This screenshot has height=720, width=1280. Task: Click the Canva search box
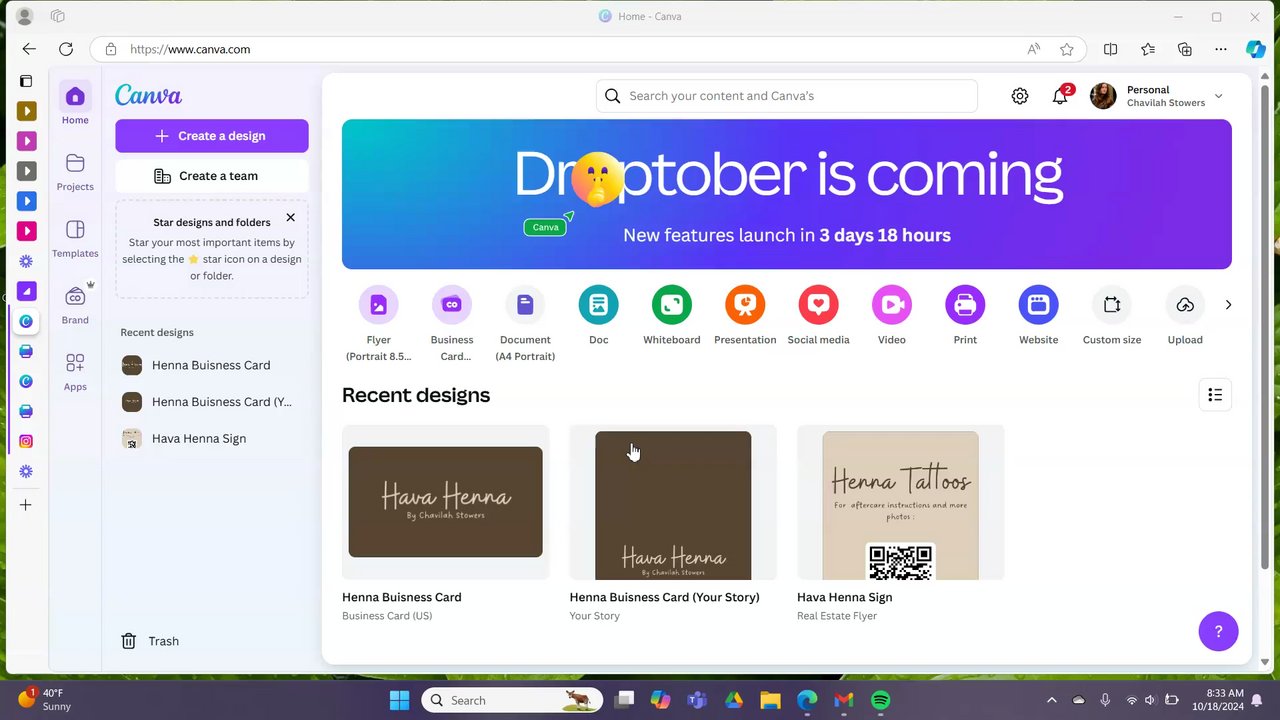tap(787, 96)
